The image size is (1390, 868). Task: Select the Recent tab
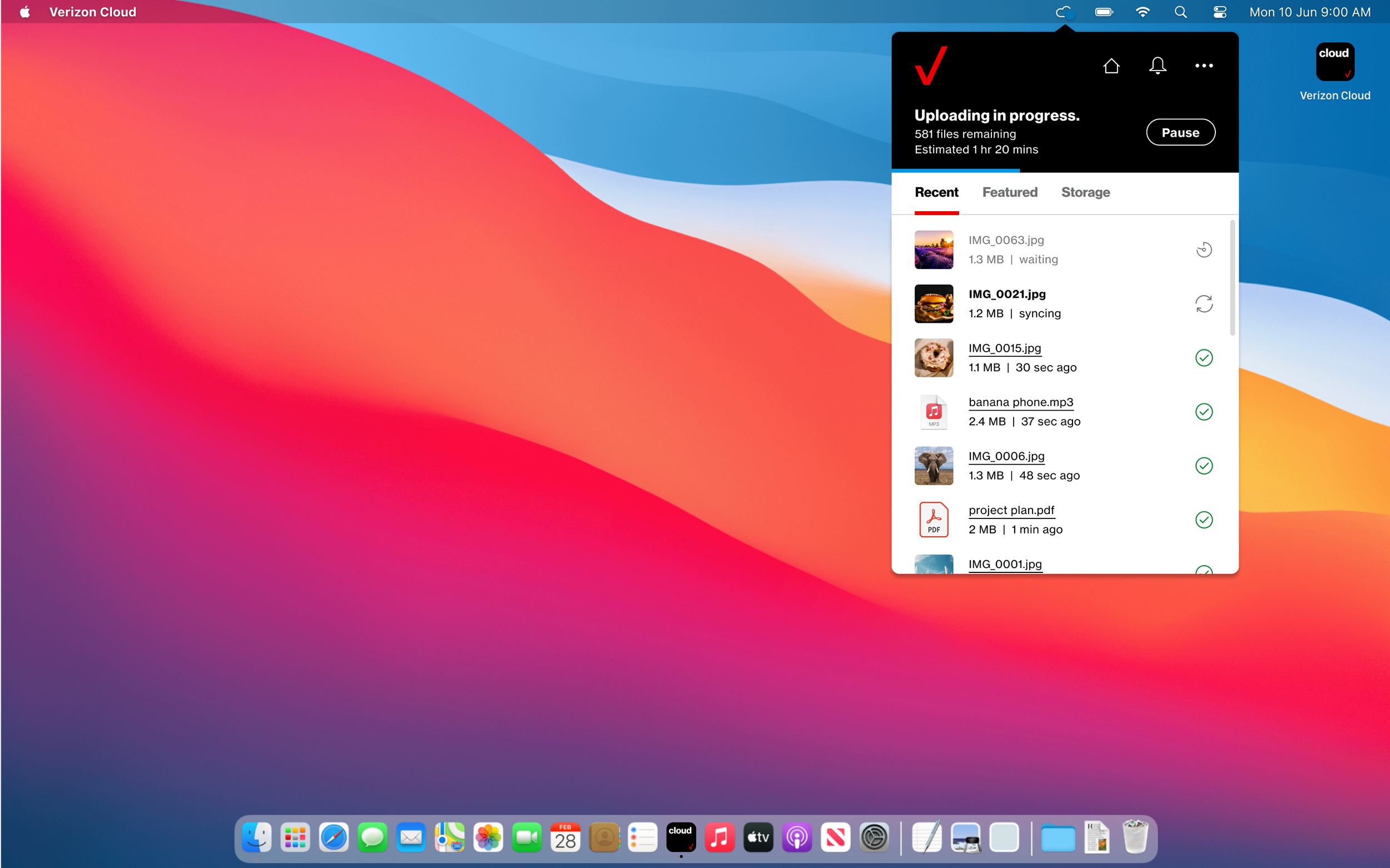pos(936,192)
